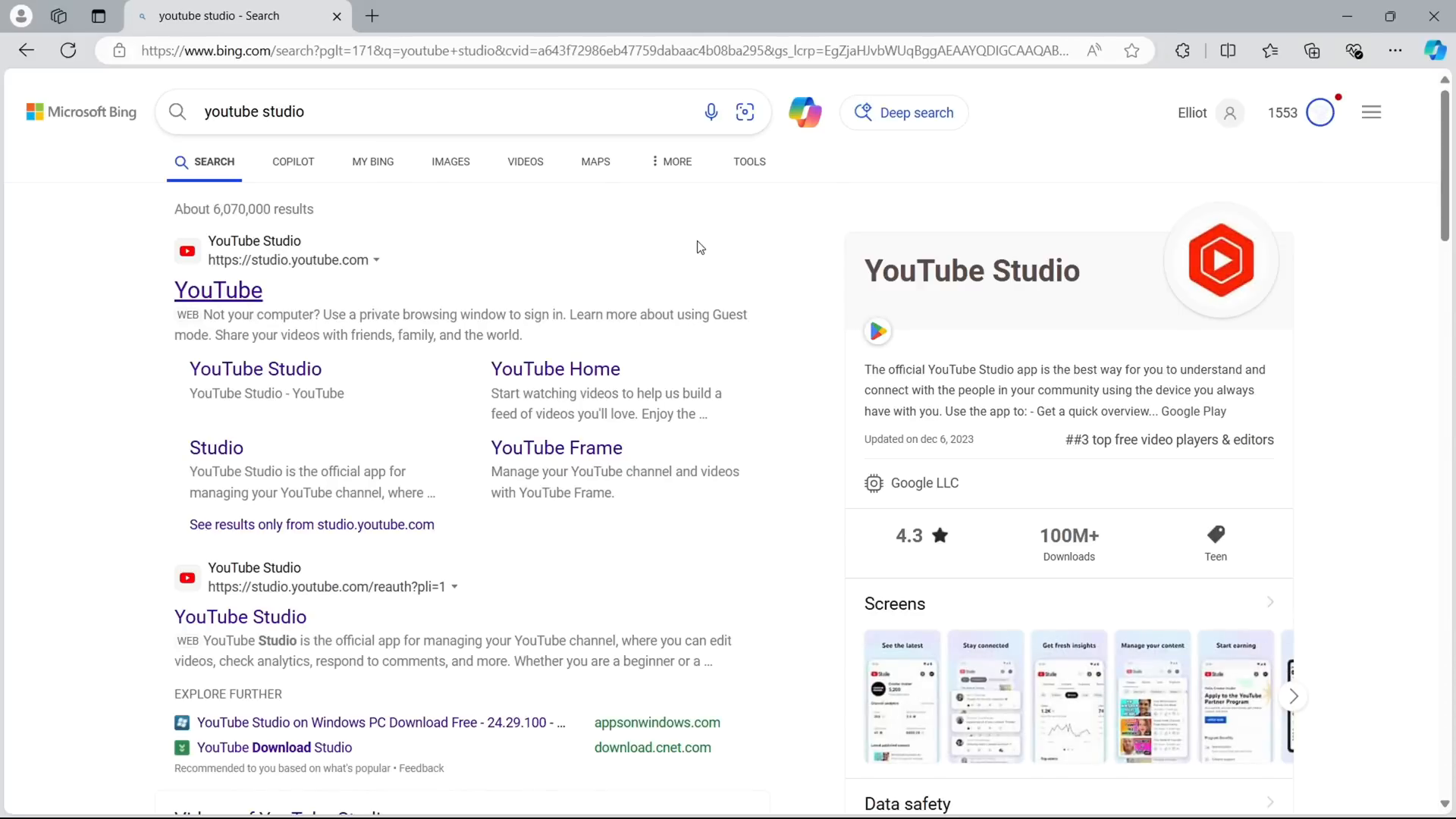Click the Microsoft Bing logo
Image resolution: width=1456 pixels, height=819 pixels.
[81, 112]
